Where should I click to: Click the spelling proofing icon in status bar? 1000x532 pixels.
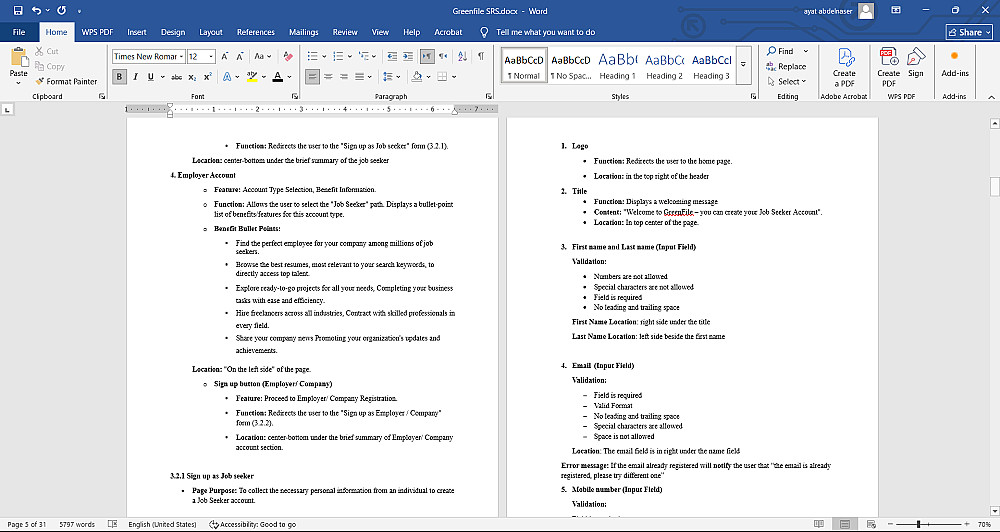tap(112, 524)
